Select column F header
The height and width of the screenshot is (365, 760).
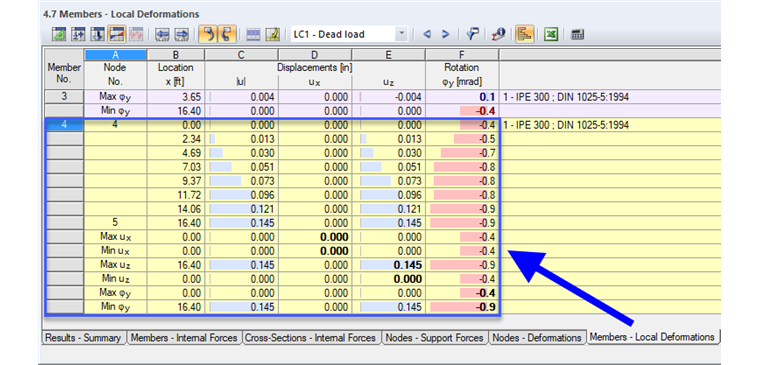462,55
